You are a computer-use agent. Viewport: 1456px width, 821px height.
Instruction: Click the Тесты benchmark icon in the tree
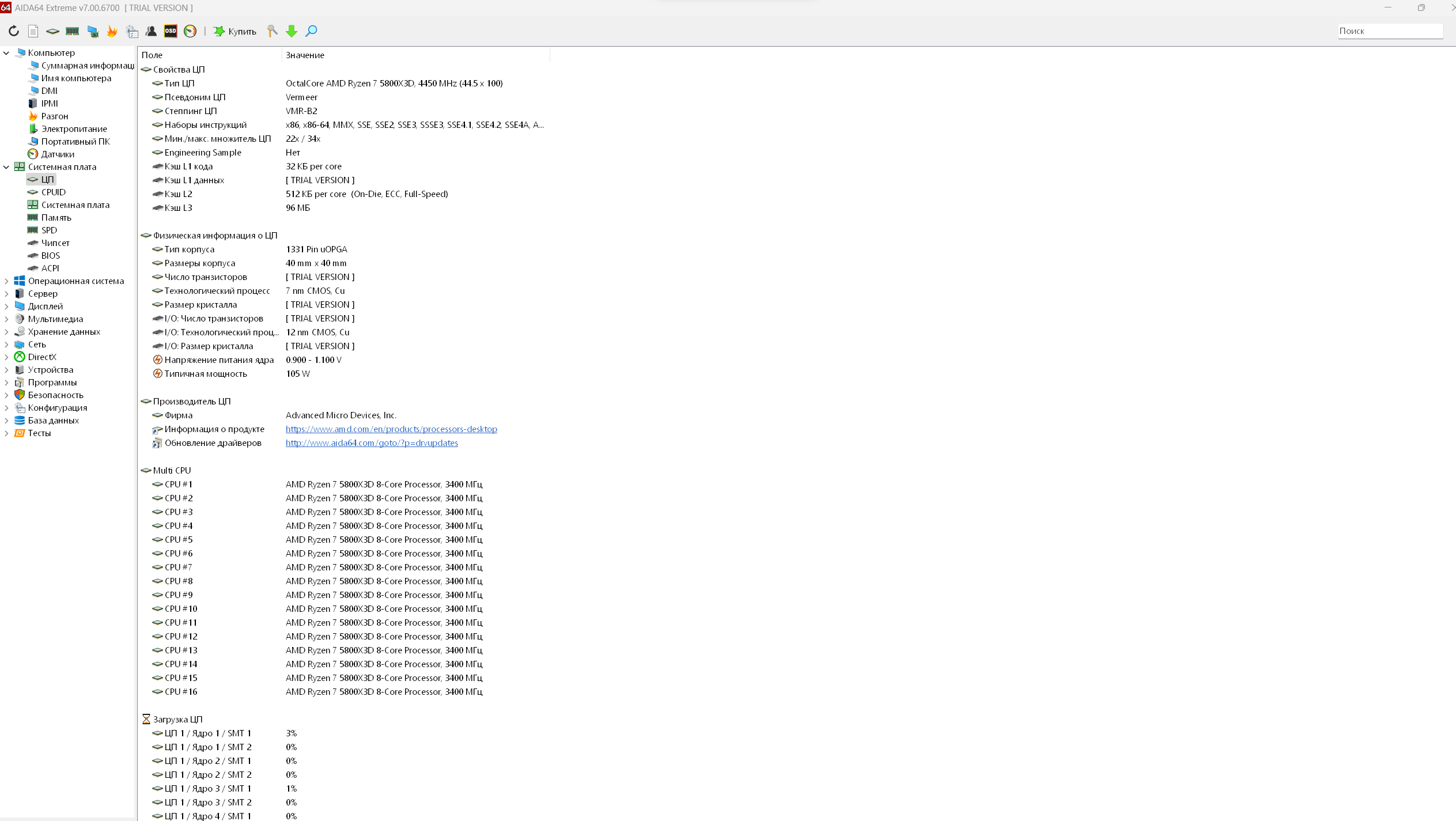[20, 433]
